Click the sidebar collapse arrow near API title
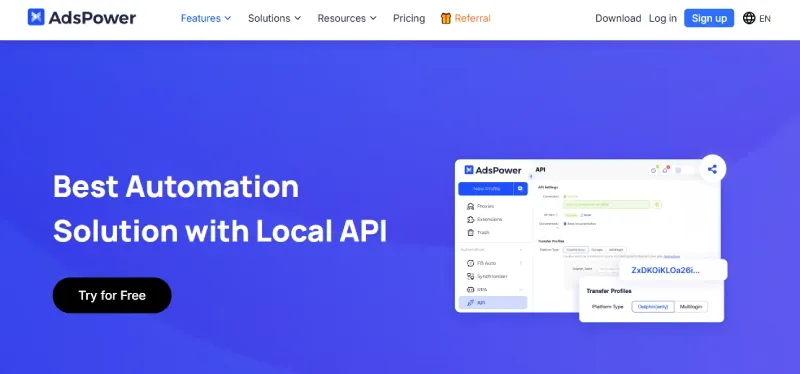The width and height of the screenshot is (800, 374). click(x=531, y=176)
